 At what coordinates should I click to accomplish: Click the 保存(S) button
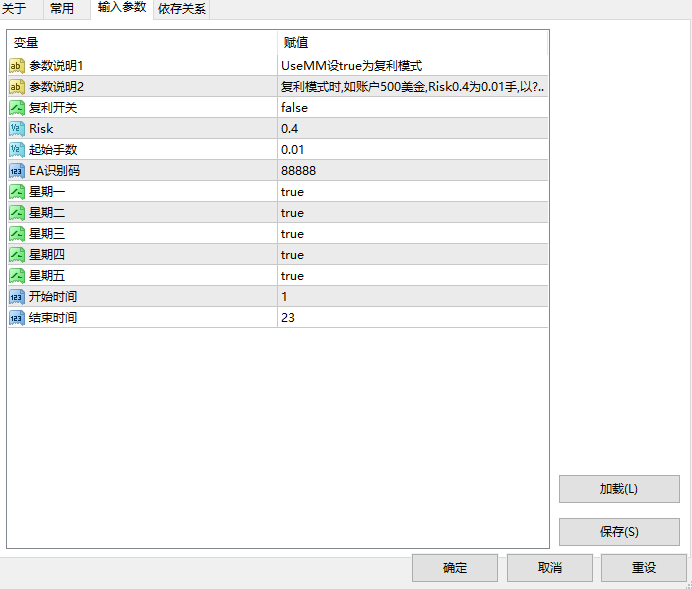(619, 532)
